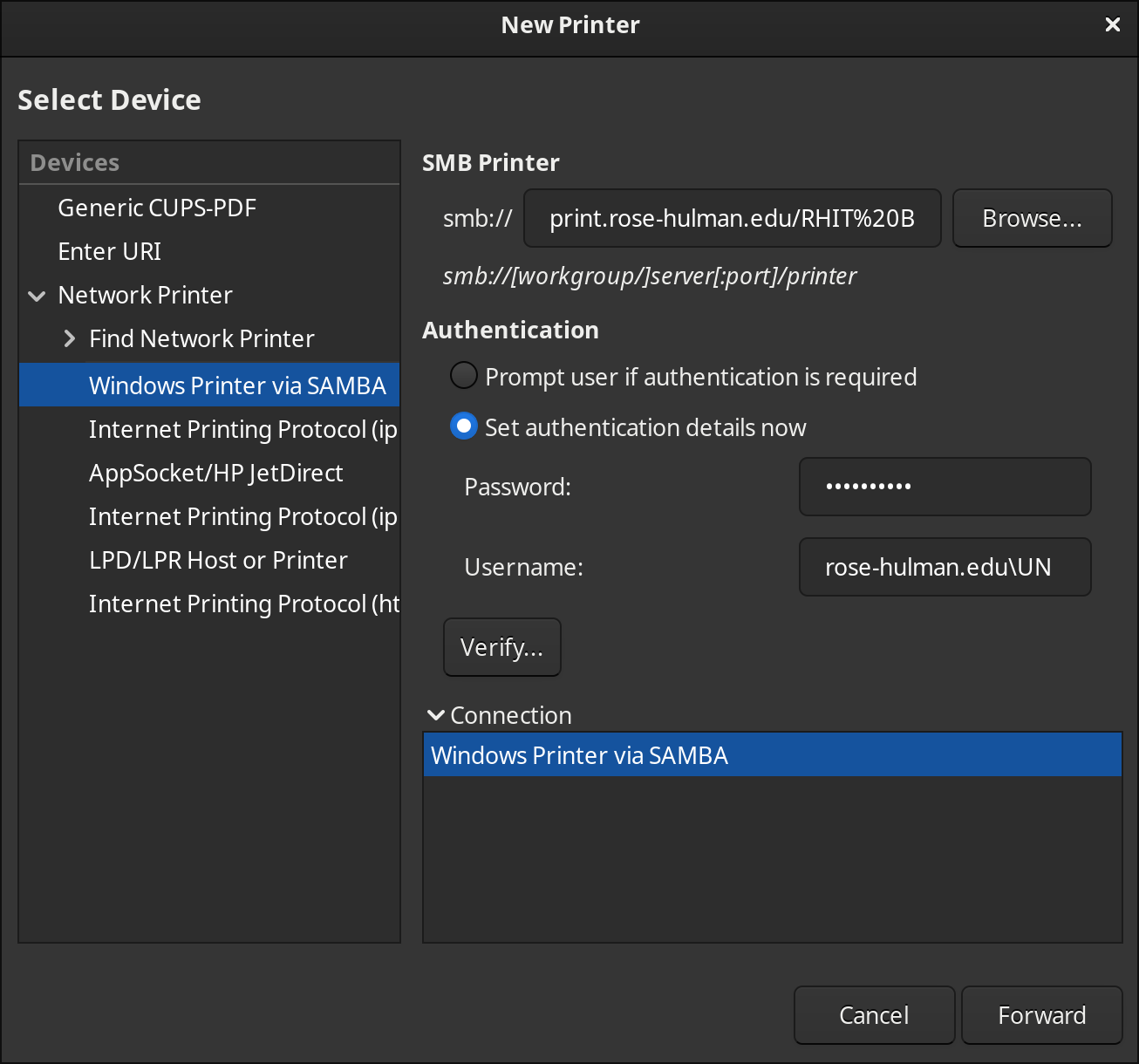Choose Set authentication details now option
Viewport: 1139px width, 1064px height.
click(463, 426)
